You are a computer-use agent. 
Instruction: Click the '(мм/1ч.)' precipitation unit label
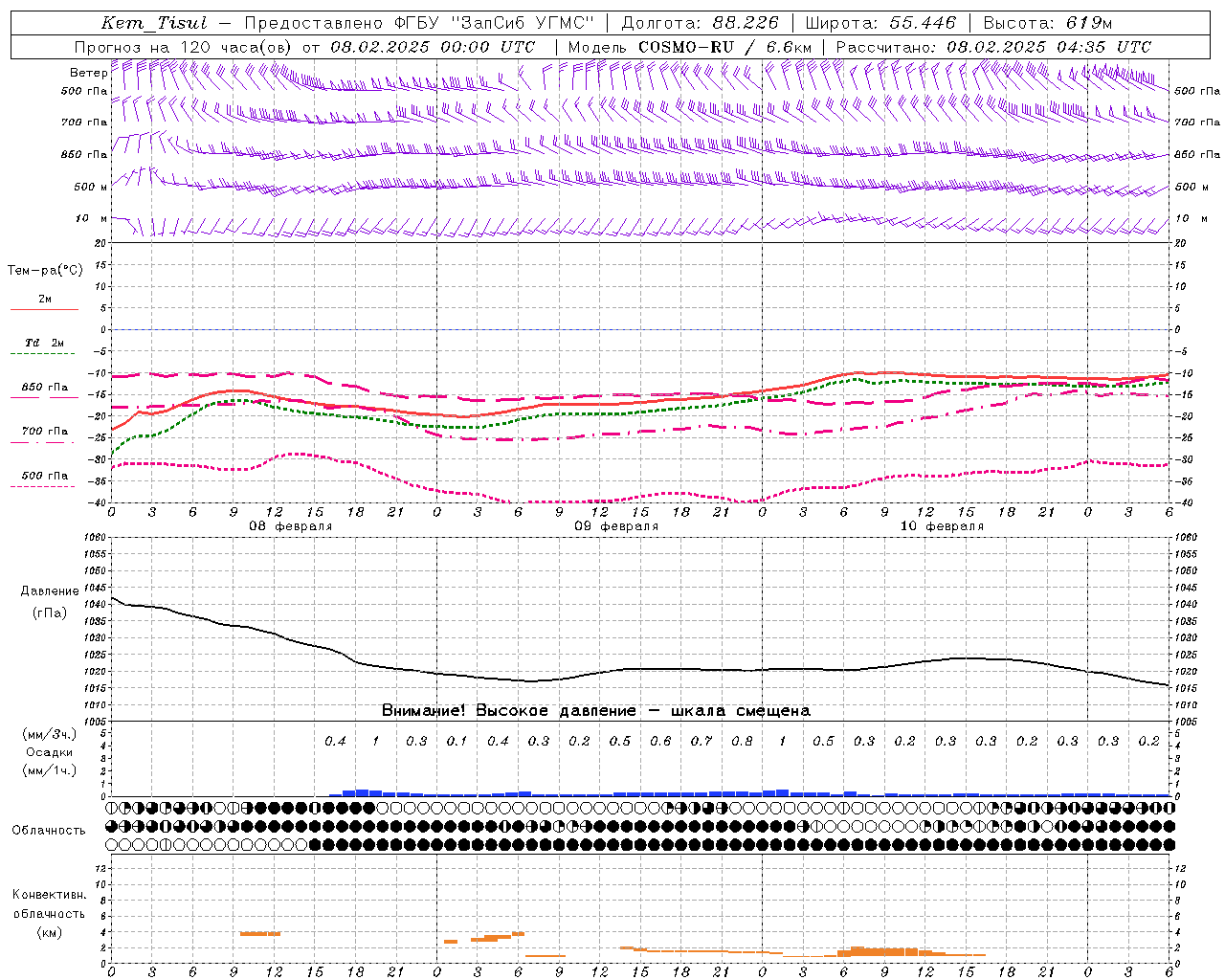coord(50,770)
